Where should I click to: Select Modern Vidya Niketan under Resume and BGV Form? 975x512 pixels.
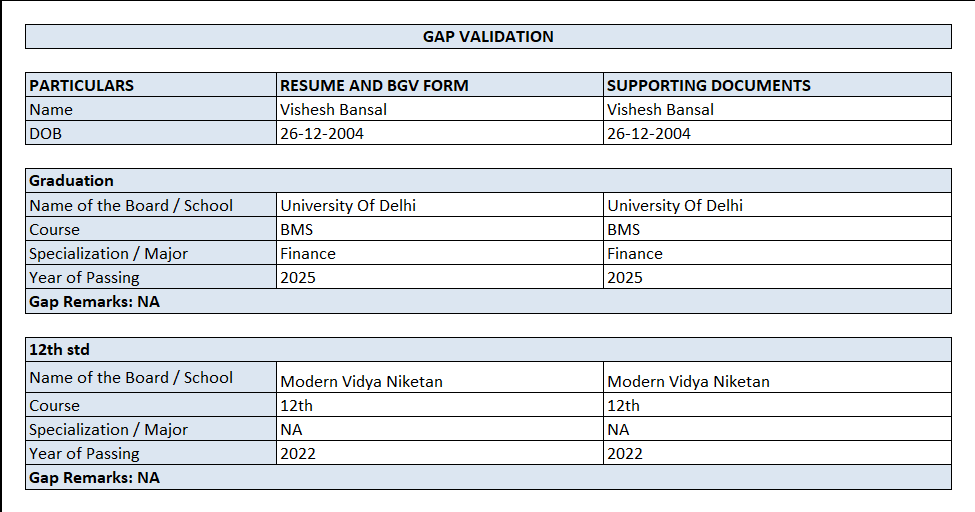(x=361, y=381)
